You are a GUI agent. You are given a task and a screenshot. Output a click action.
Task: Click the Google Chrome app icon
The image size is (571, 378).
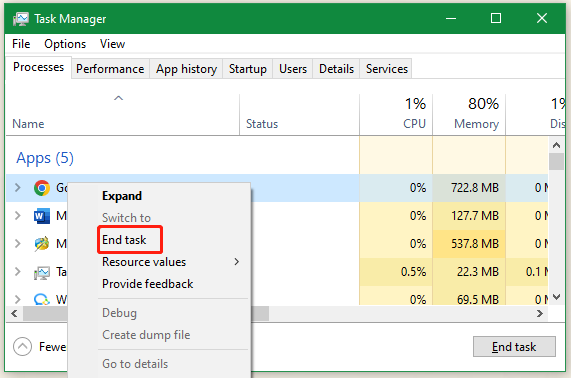pos(42,188)
